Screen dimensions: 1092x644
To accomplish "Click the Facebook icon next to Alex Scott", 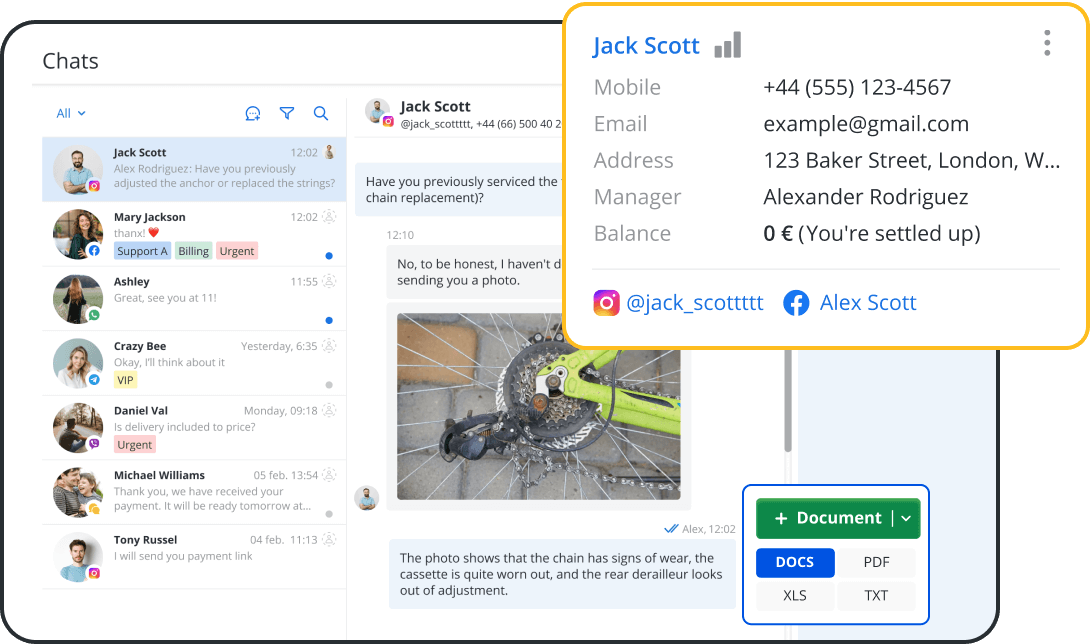I will [796, 302].
